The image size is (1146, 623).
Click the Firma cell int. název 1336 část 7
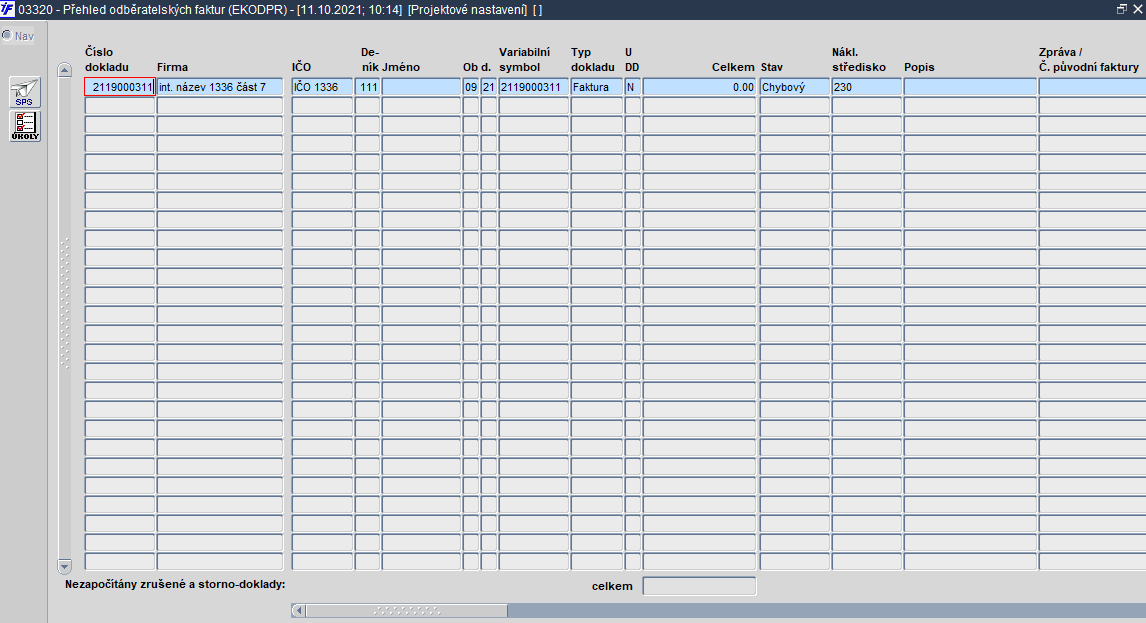tap(220, 87)
